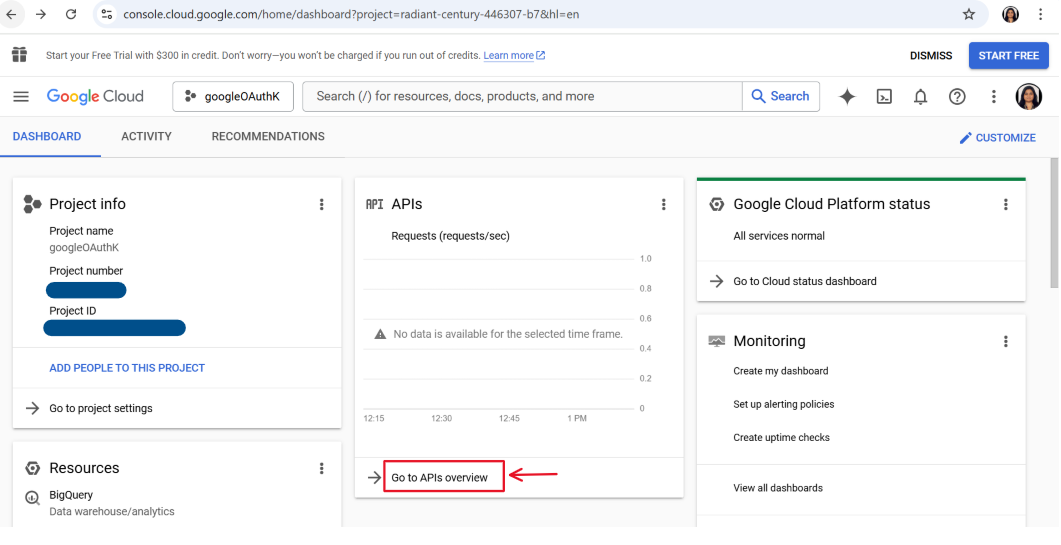
Task: Bookmark this page with the star icon
Action: [969, 14]
